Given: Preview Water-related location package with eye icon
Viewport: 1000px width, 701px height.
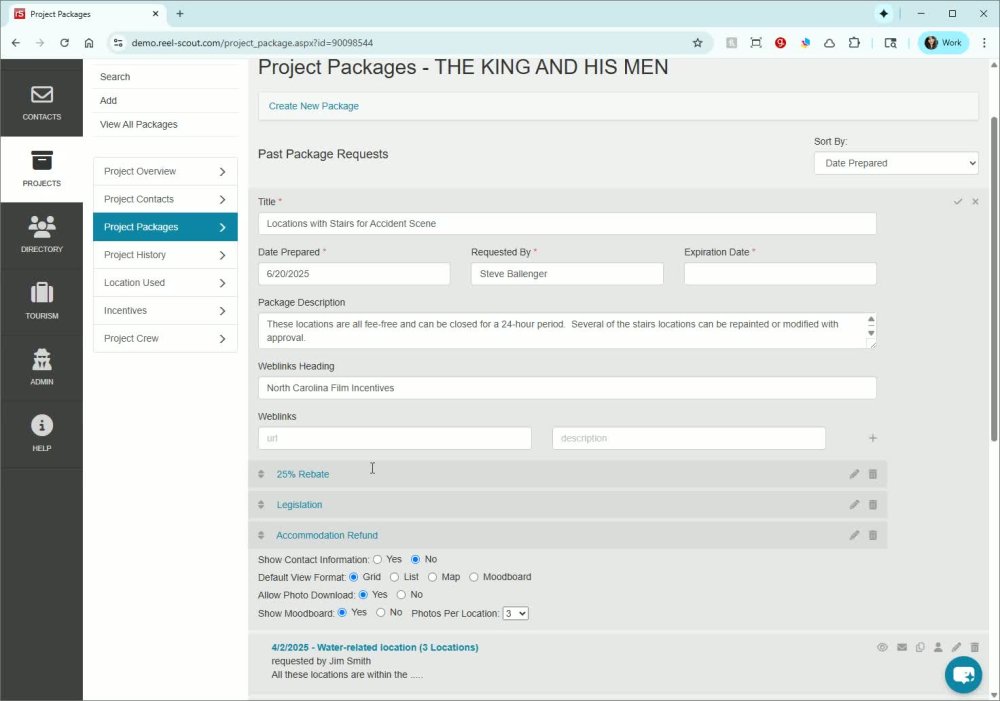Looking at the screenshot, I should pos(882,647).
